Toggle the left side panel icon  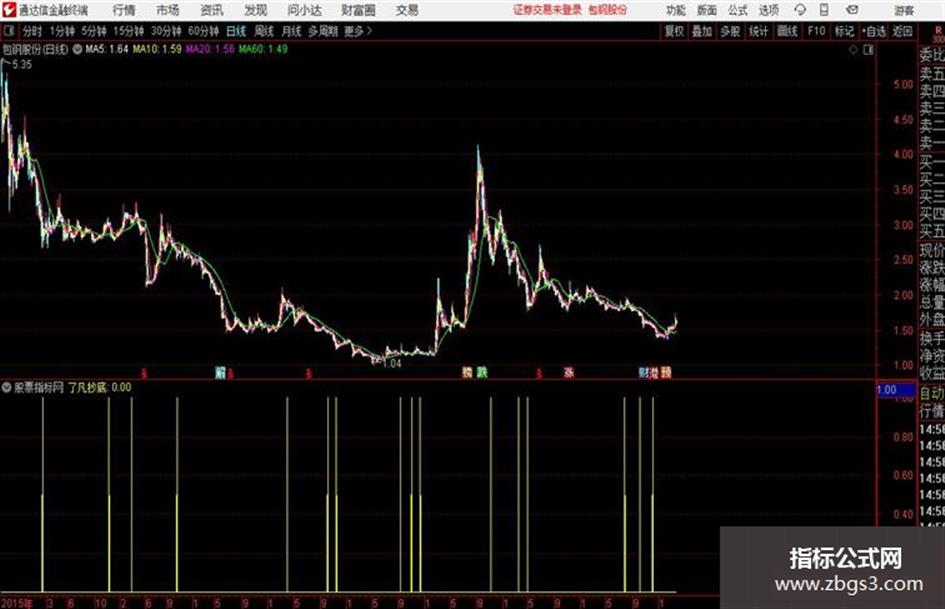coord(9,31)
